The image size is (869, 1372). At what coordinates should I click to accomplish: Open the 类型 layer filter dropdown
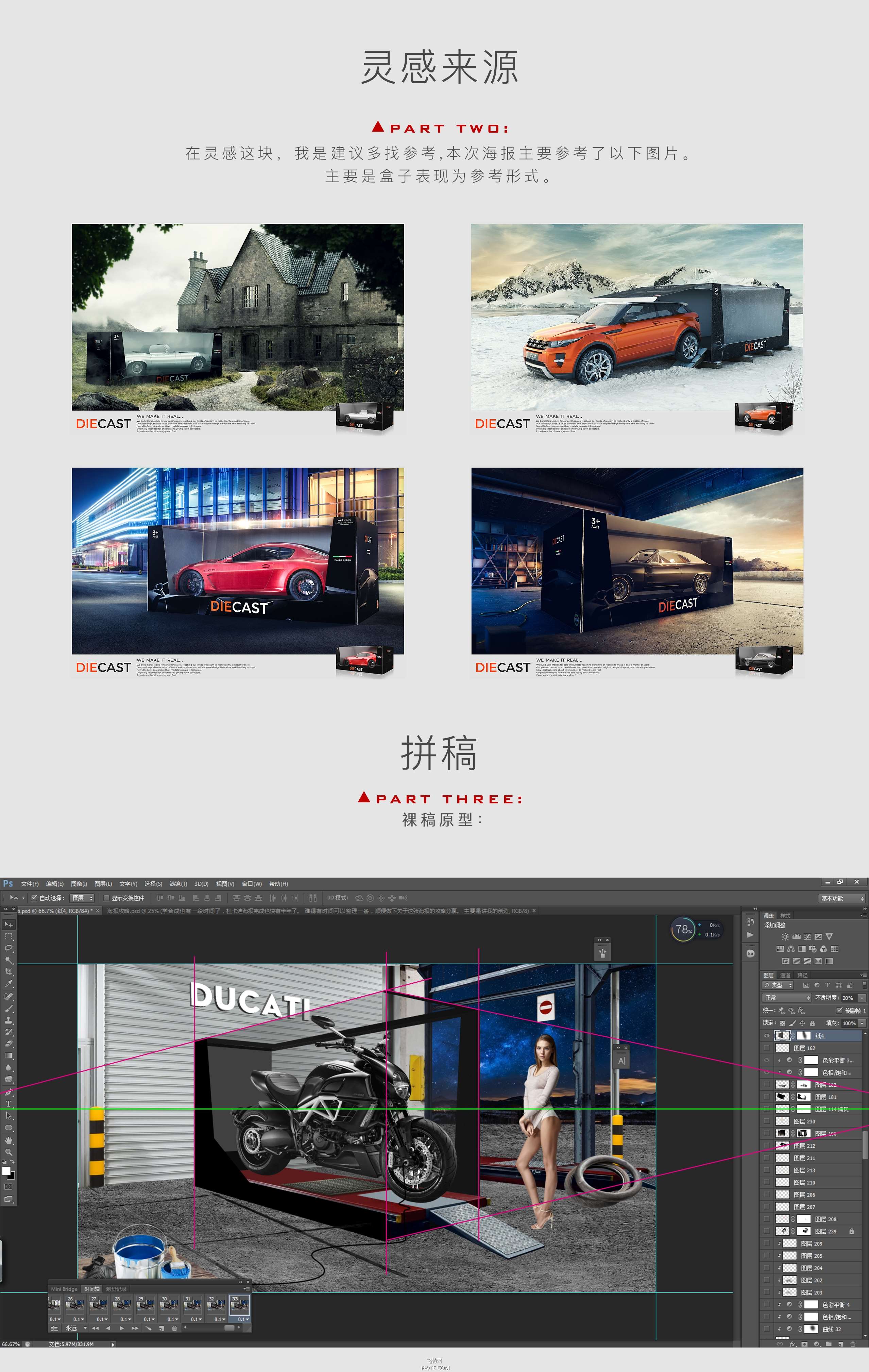778,985
